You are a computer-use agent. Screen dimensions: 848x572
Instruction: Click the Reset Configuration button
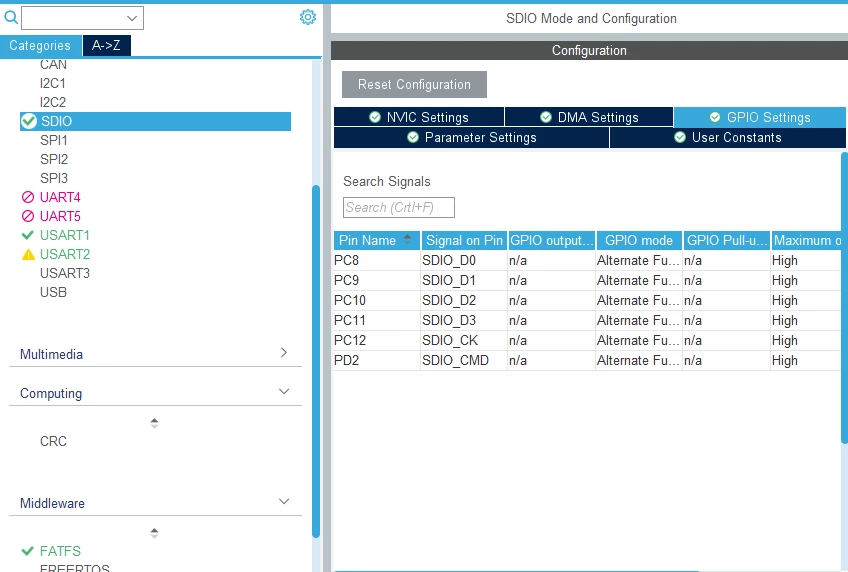(x=414, y=84)
